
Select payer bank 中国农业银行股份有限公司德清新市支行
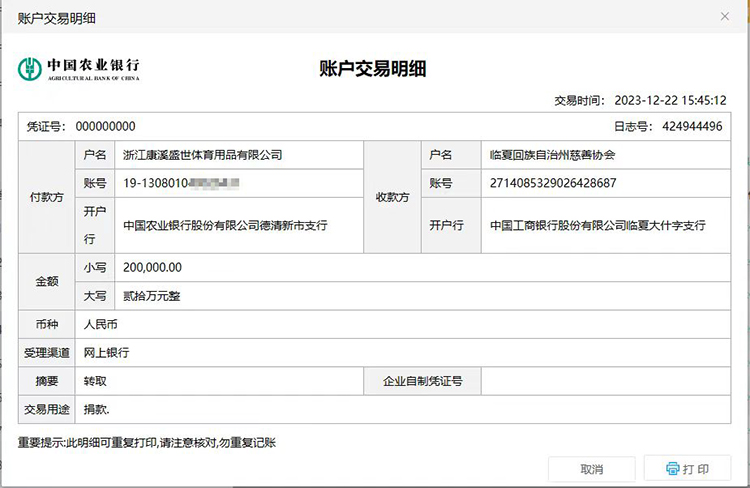pyautogui.click(x=225, y=225)
